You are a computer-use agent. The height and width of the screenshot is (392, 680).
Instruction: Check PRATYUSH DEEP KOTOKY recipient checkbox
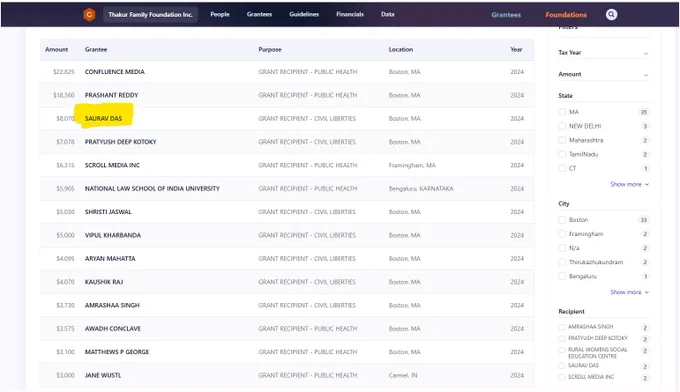coord(562,338)
